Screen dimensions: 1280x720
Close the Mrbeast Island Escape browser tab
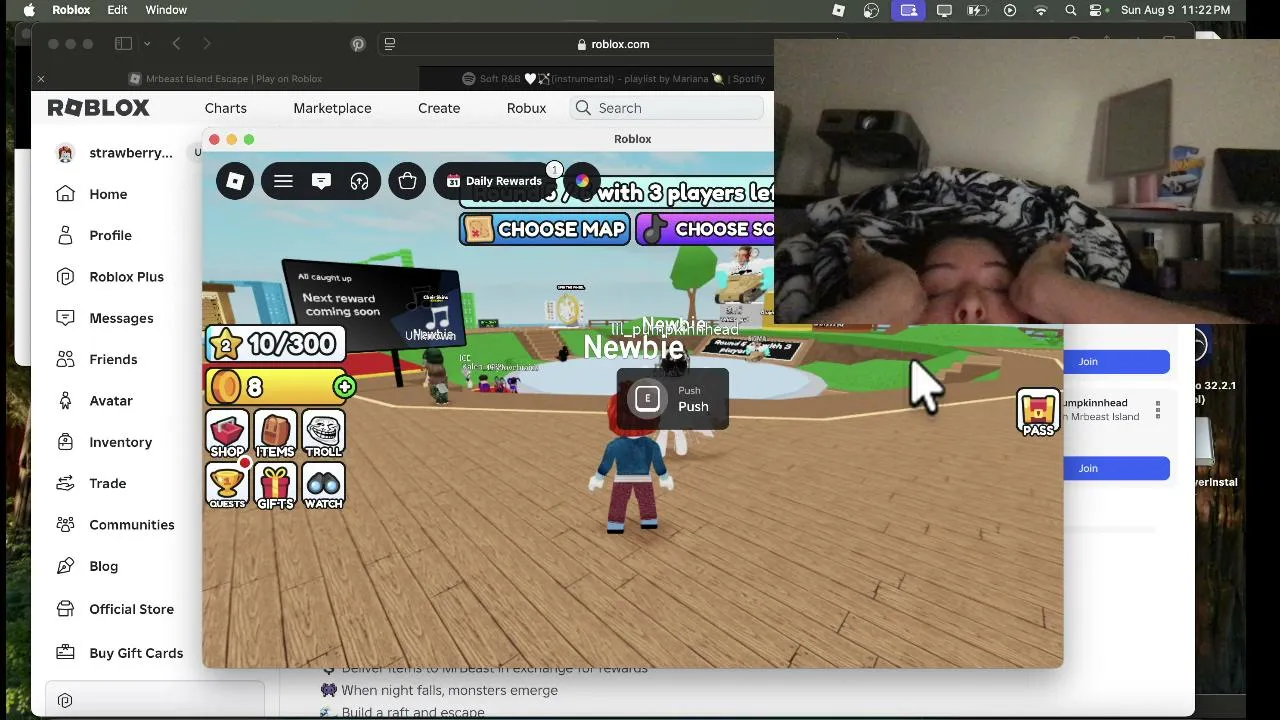click(41, 79)
